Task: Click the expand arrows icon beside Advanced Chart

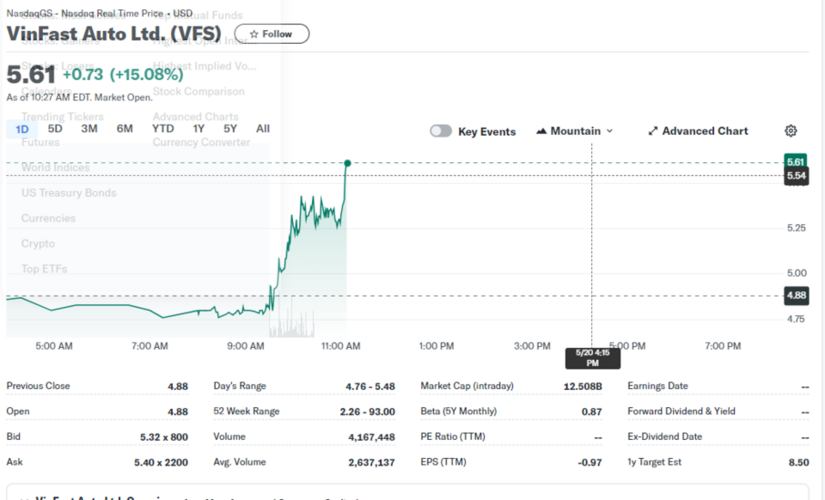Action: tap(653, 131)
